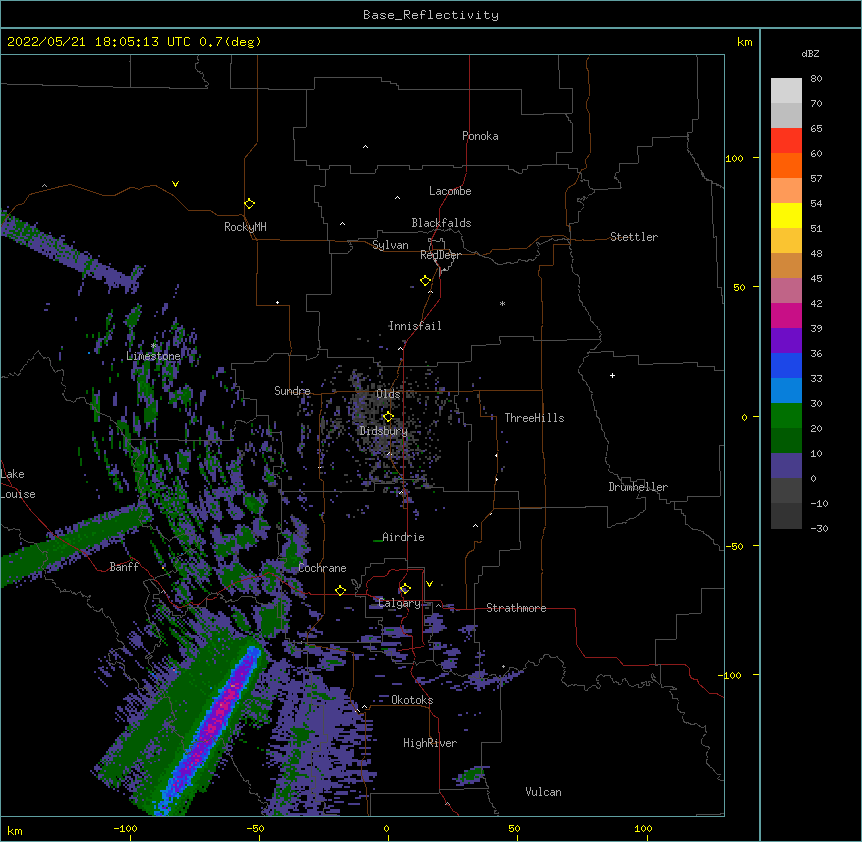Click the 80 dBZ light gray swatch
Viewport: 862px width, 842px height.
click(x=786, y=91)
